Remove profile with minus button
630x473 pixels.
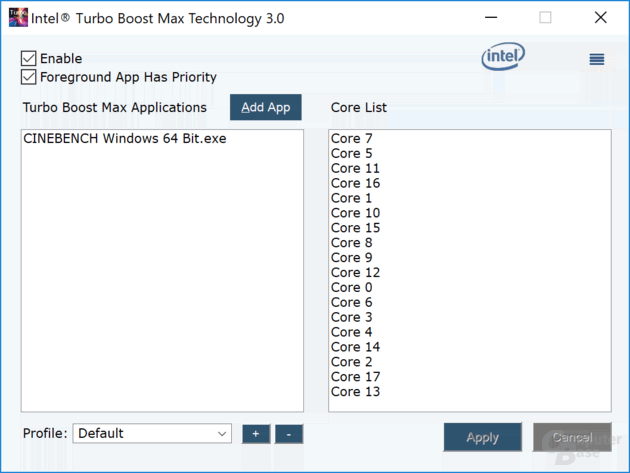[x=288, y=434]
